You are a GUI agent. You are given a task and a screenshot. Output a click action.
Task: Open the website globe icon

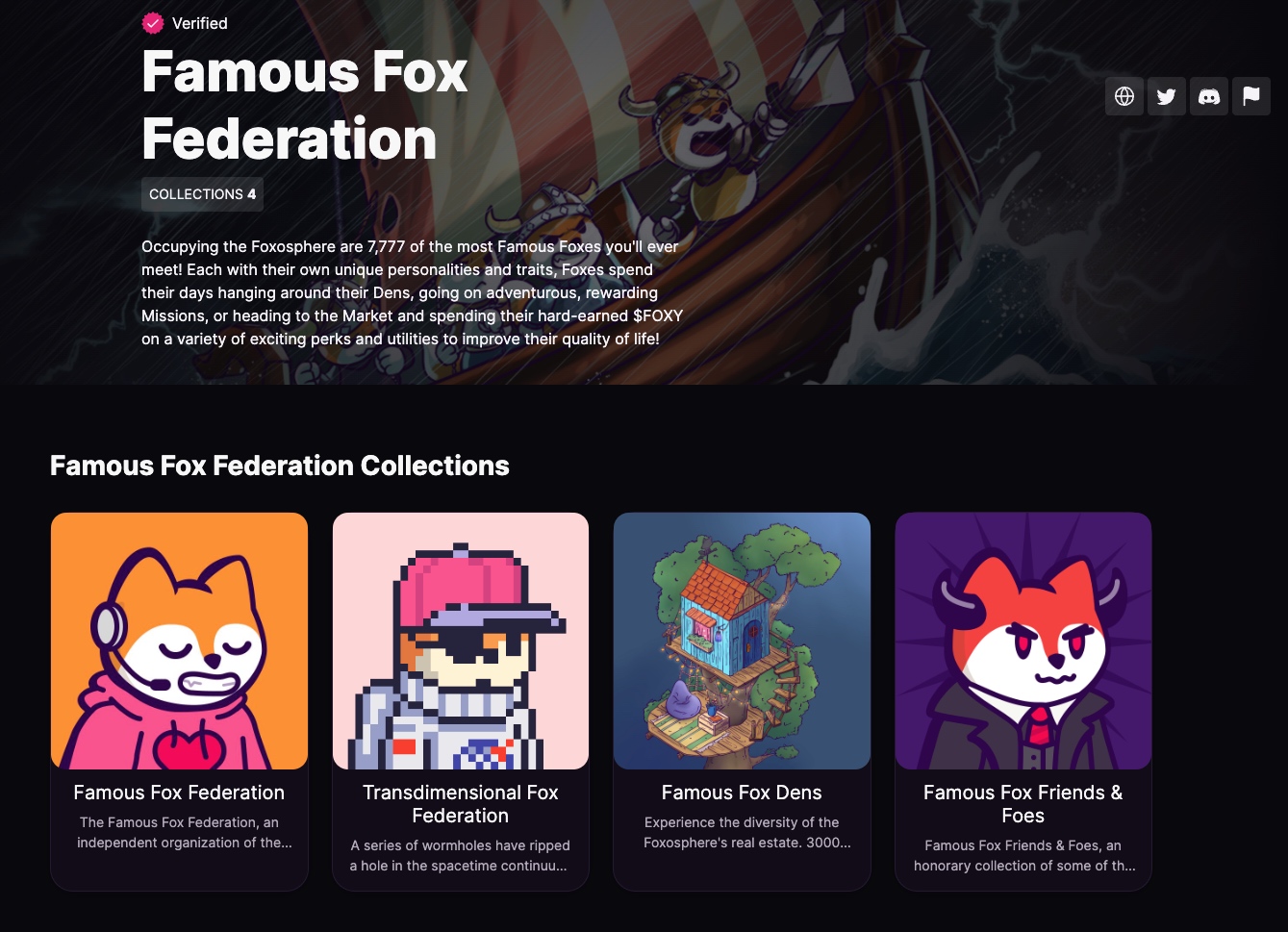[x=1124, y=96]
